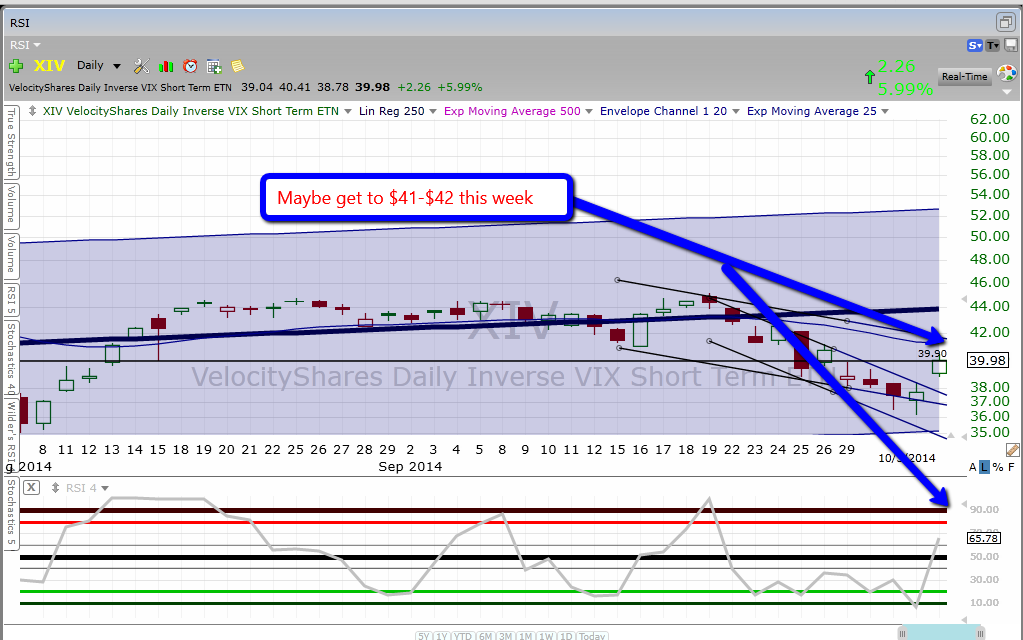Click the right grip of the time scrollbar
1023x640 pixels.
(980, 633)
